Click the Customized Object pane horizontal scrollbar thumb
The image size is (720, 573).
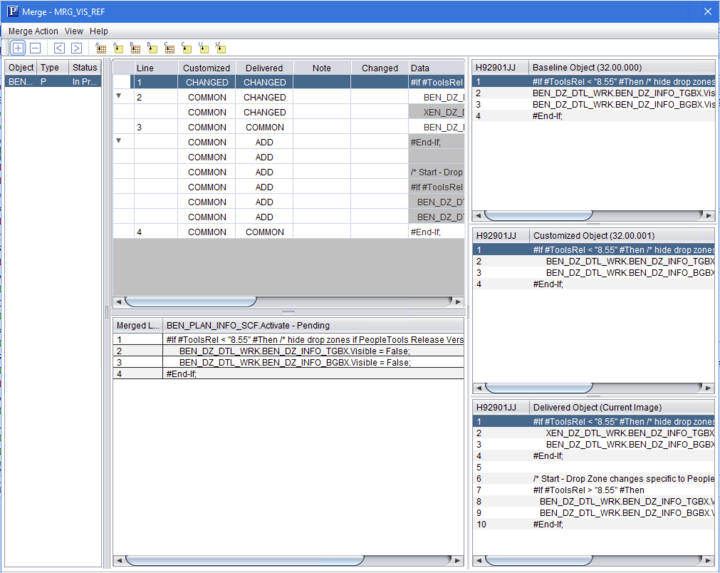[x=539, y=388]
